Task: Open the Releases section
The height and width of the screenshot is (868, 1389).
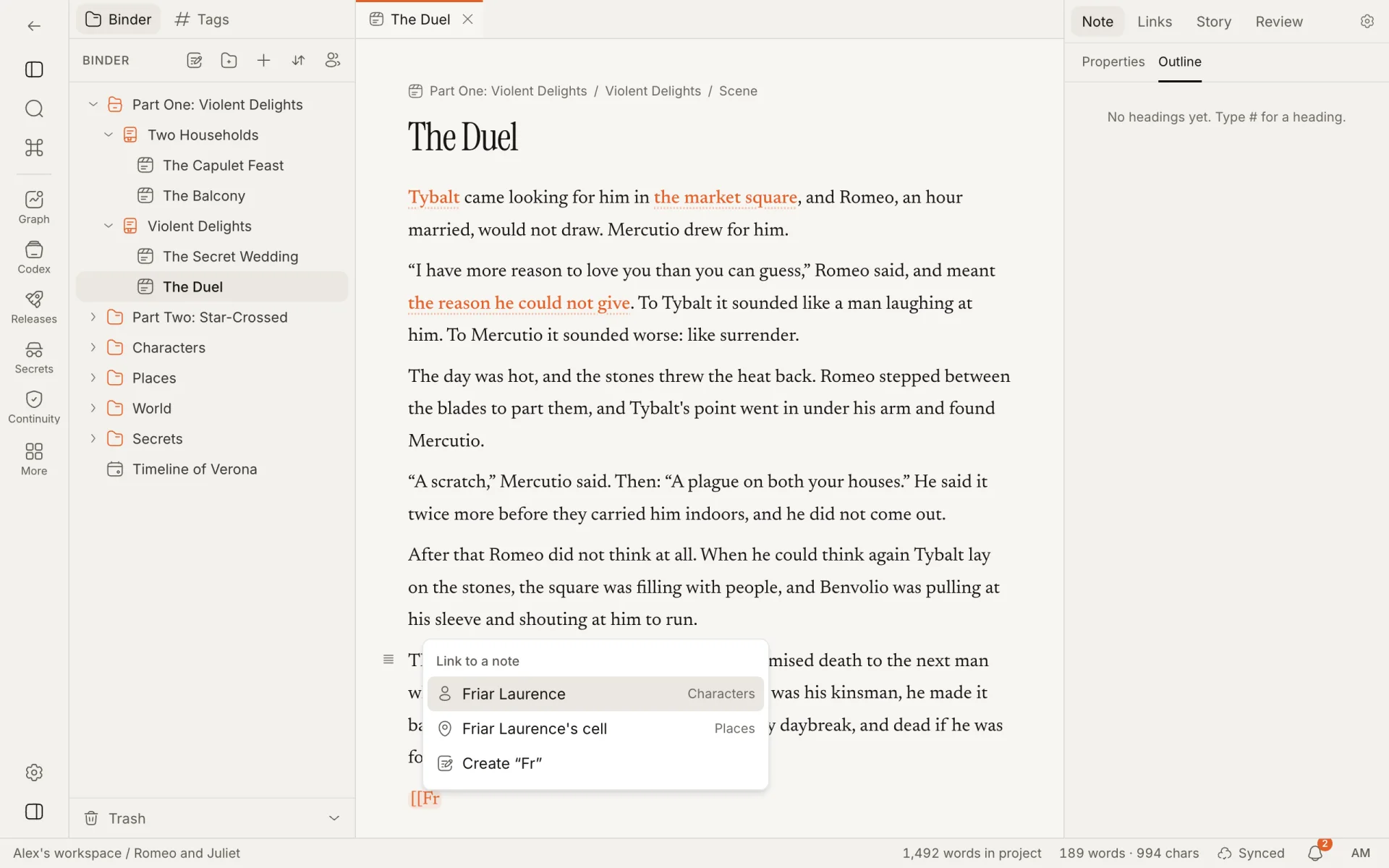Action: click(x=34, y=307)
